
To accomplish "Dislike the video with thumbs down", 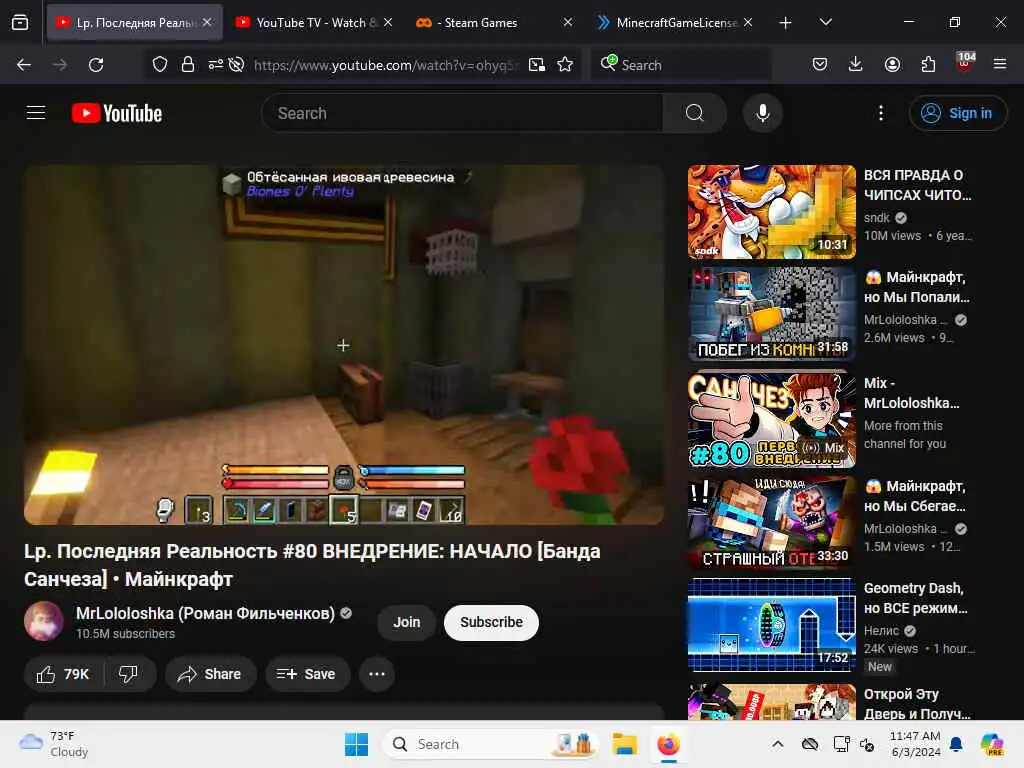I will pyautogui.click(x=129, y=674).
